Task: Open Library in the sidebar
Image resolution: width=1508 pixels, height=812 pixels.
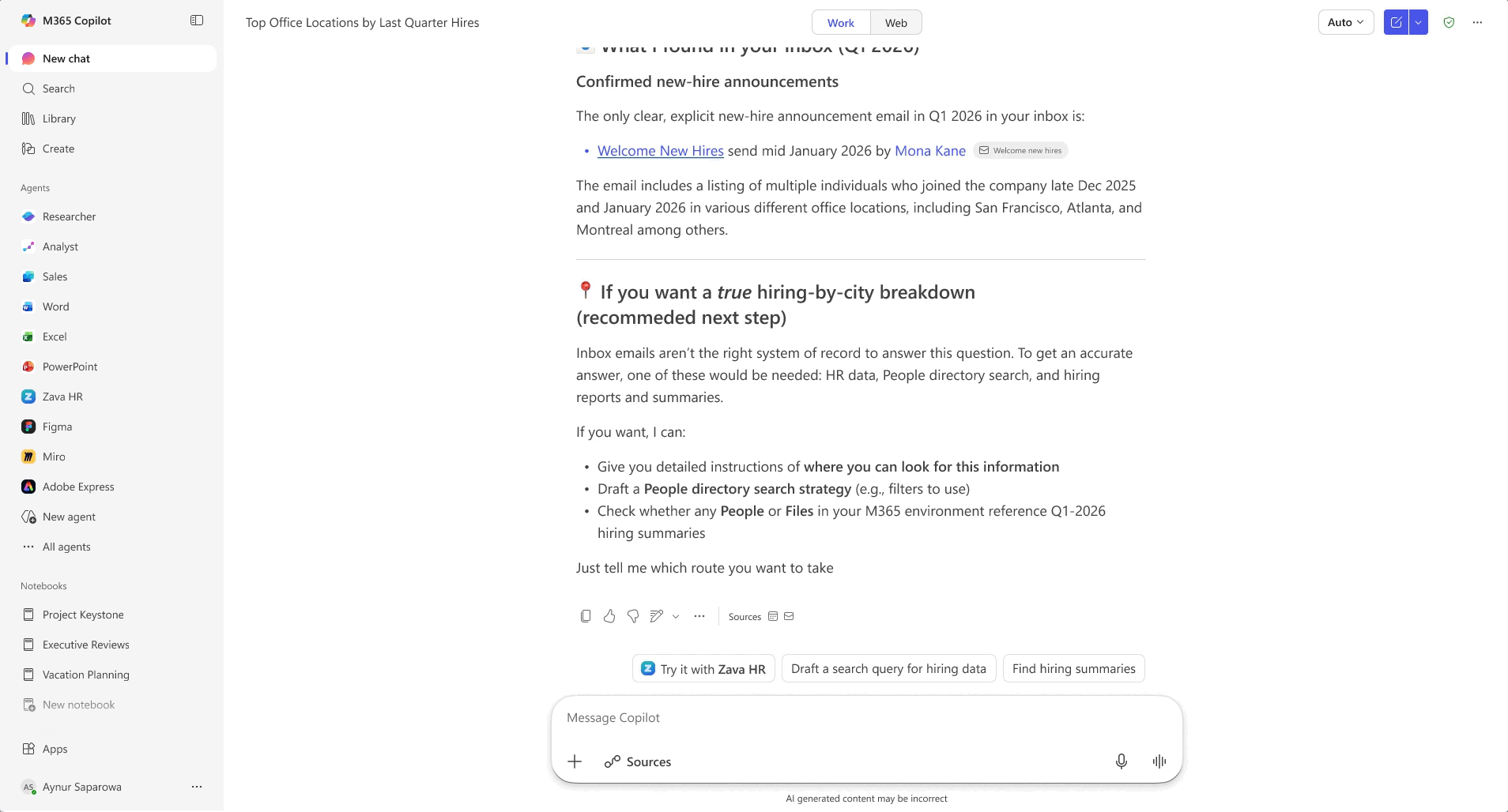Action: (x=59, y=118)
